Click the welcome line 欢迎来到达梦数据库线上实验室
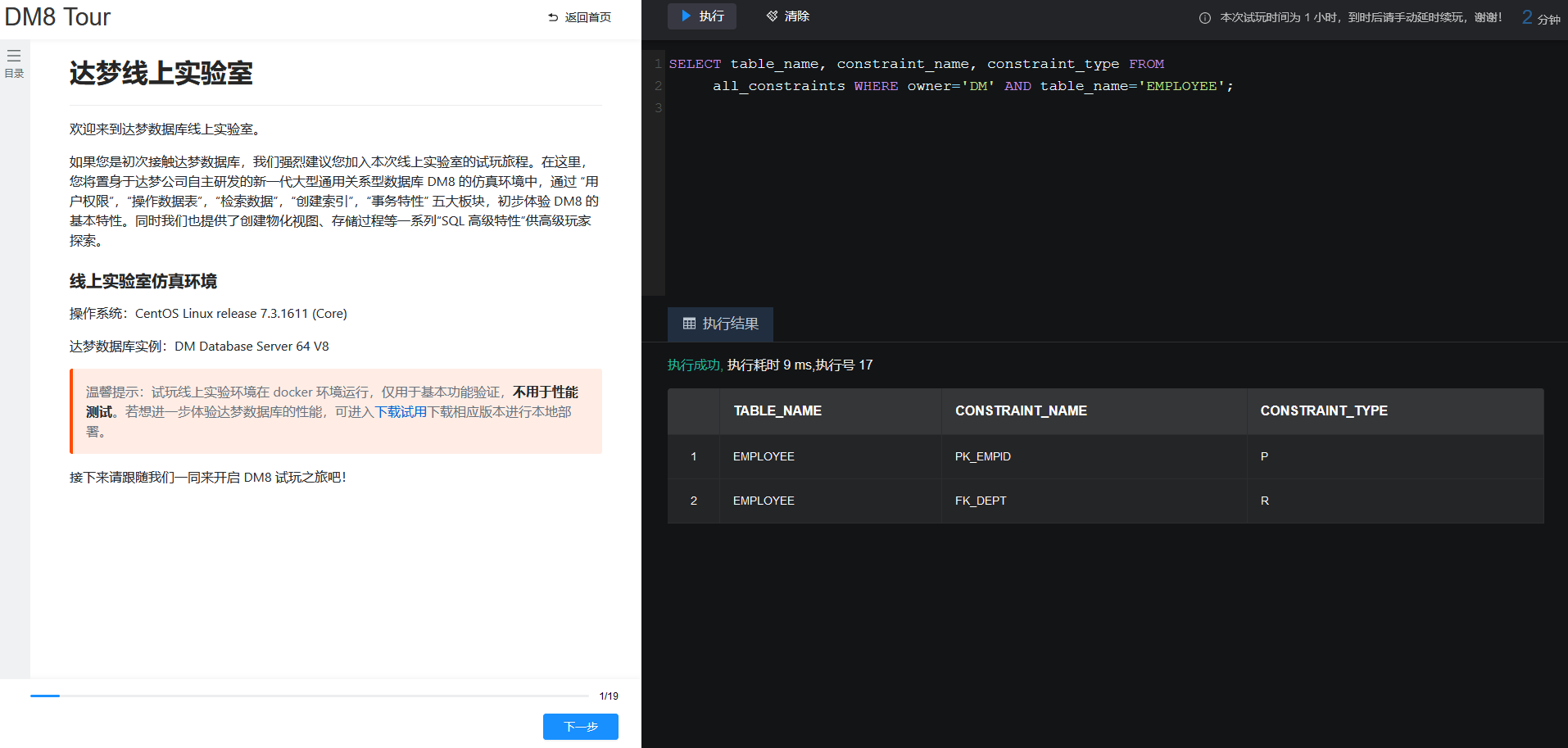The height and width of the screenshot is (748, 1568). tap(167, 129)
